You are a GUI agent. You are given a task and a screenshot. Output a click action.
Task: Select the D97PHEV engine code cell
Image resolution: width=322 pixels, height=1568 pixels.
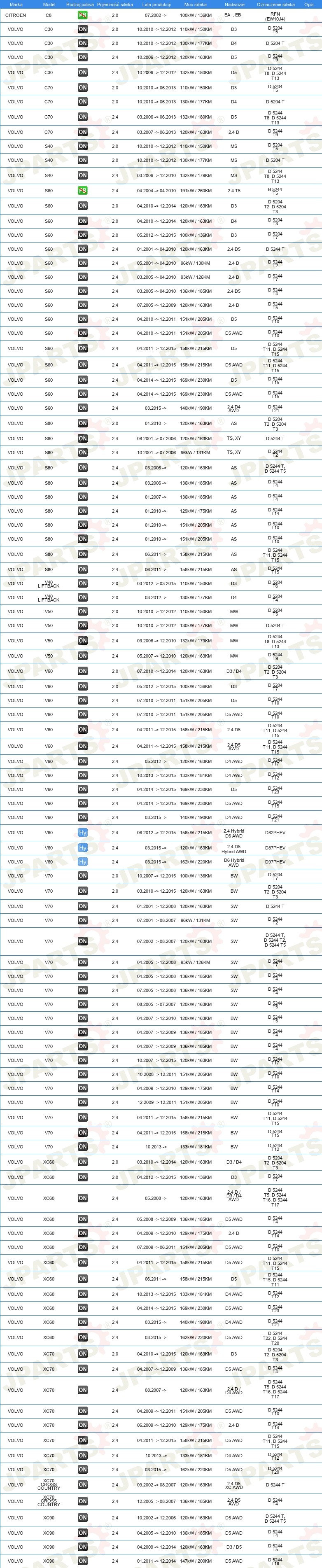[x=275, y=862]
